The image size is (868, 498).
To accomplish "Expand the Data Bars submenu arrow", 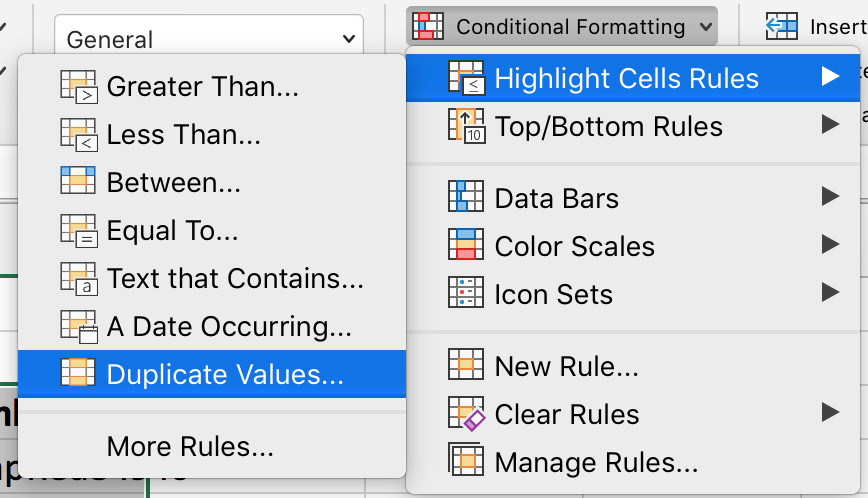I will coord(829,197).
